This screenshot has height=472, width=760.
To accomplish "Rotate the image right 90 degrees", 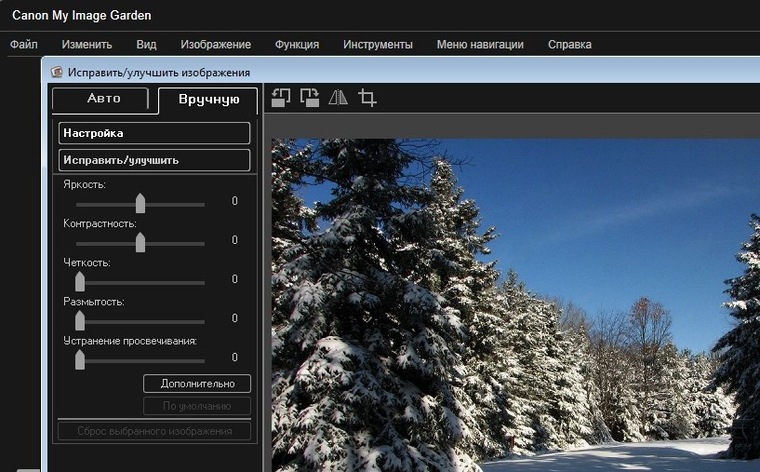I will click(x=310, y=98).
